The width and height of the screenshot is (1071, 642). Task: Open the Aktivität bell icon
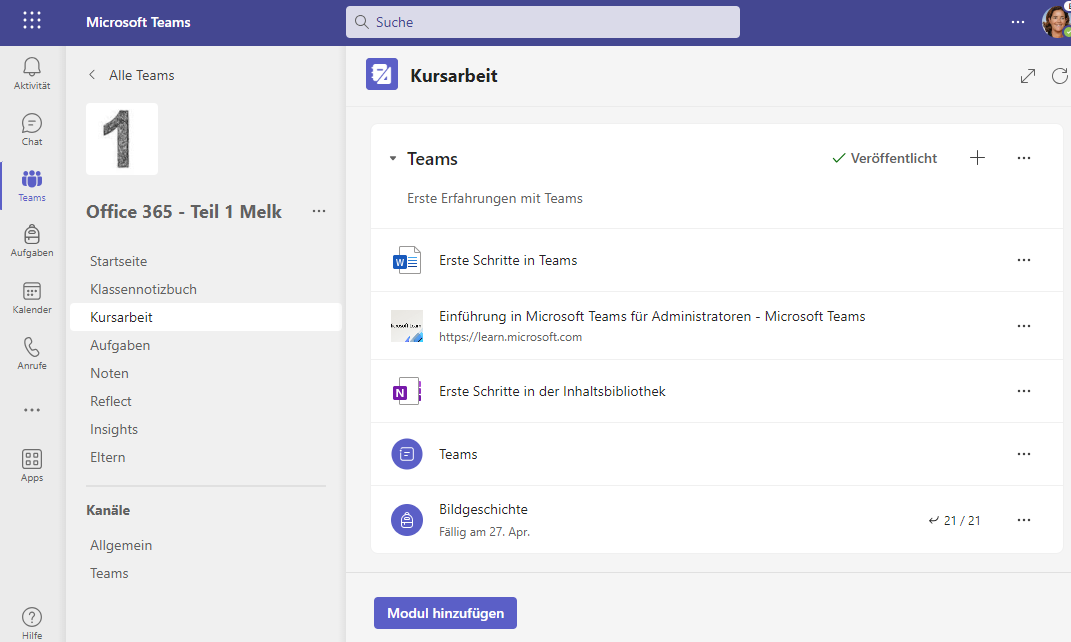[31, 68]
